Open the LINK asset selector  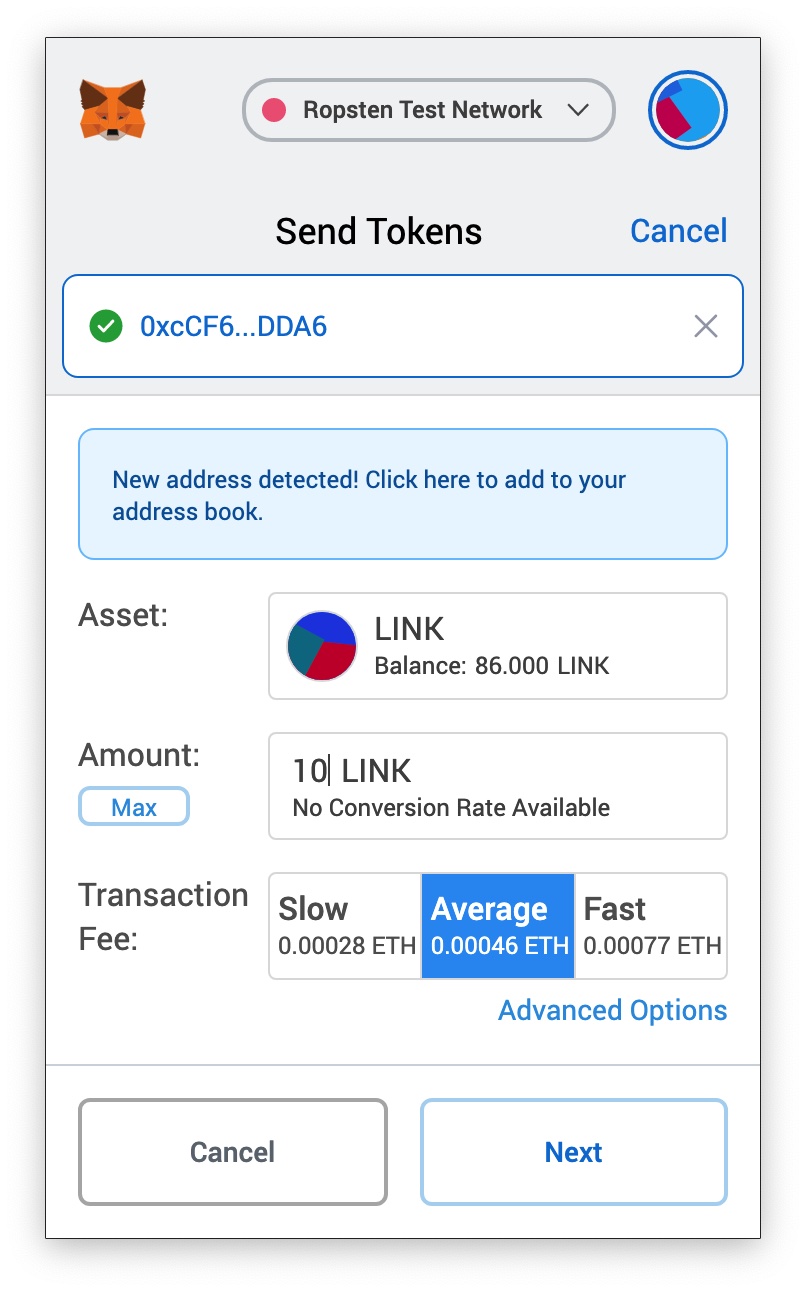point(498,646)
